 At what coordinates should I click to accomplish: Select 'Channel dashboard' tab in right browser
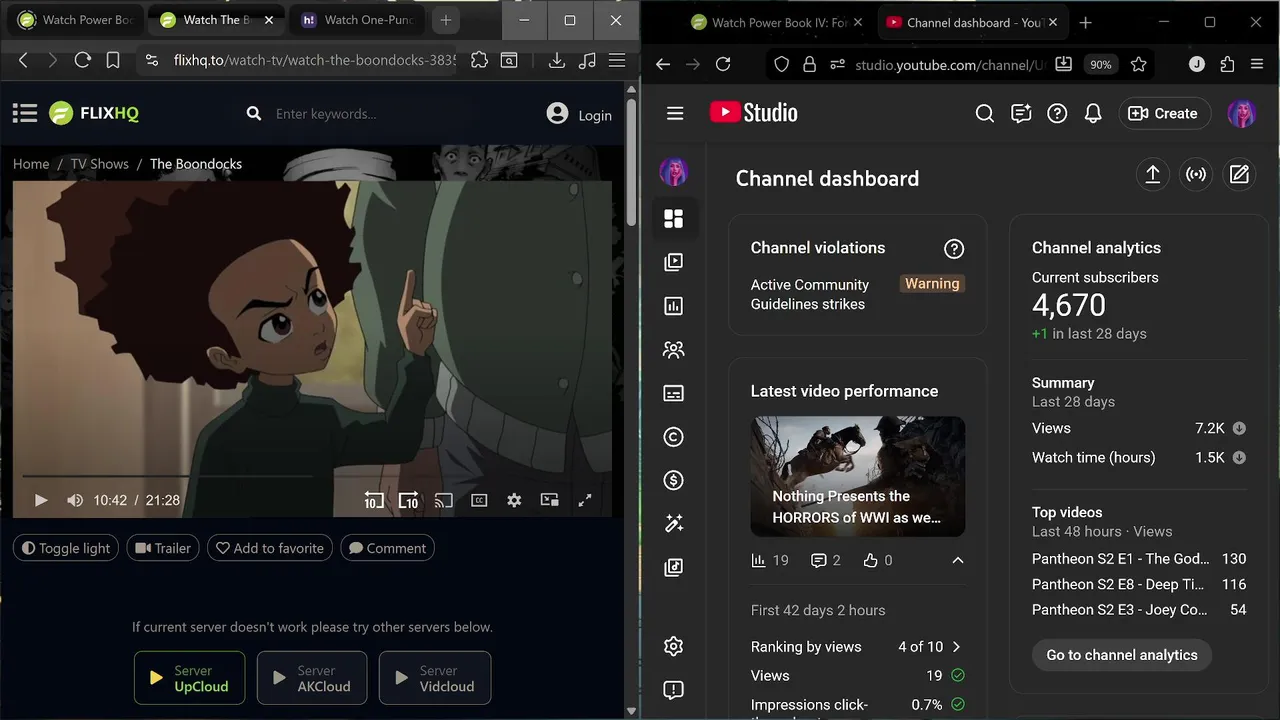coord(973,22)
